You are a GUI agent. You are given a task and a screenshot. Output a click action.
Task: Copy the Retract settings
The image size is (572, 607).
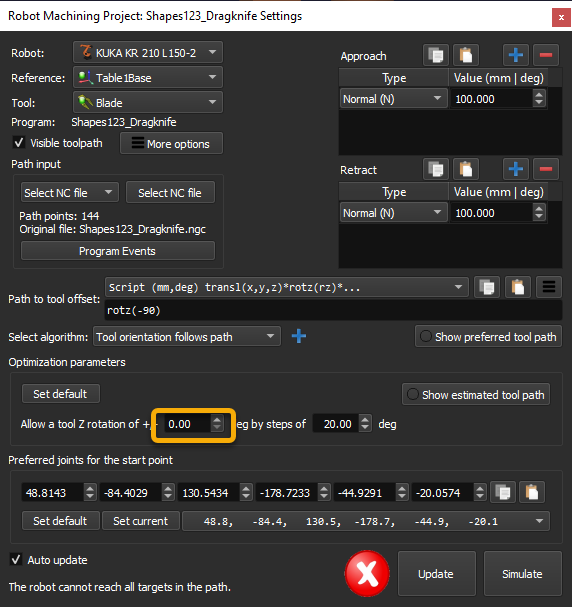pyautogui.click(x=436, y=169)
